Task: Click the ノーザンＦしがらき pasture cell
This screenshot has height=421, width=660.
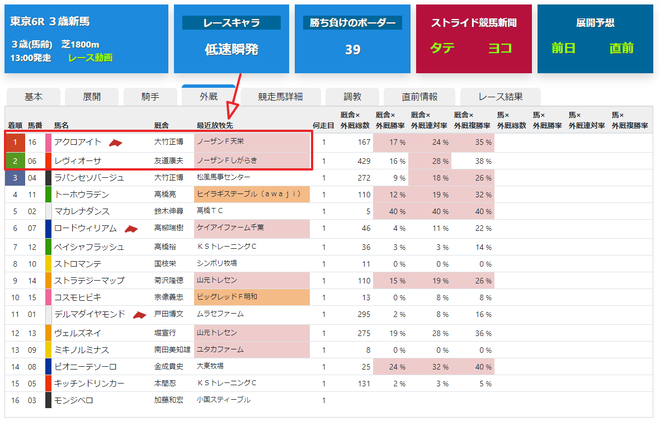Action: [252, 161]
